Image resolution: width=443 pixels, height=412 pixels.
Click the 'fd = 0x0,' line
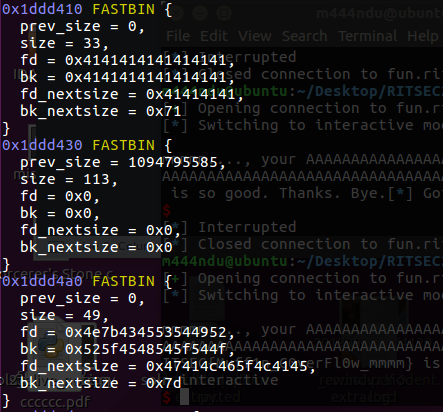(x=60, y=196)
